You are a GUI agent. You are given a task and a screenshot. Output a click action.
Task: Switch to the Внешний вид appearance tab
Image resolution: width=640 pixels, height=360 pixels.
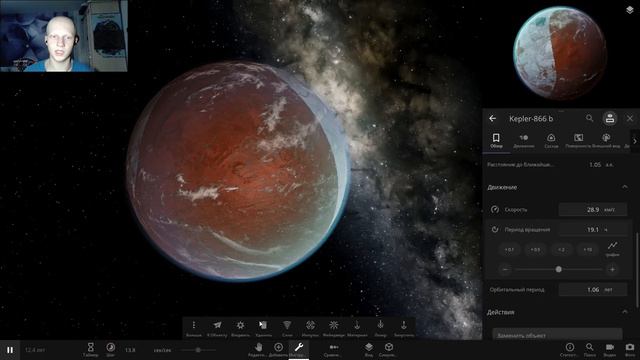point(606,140)
